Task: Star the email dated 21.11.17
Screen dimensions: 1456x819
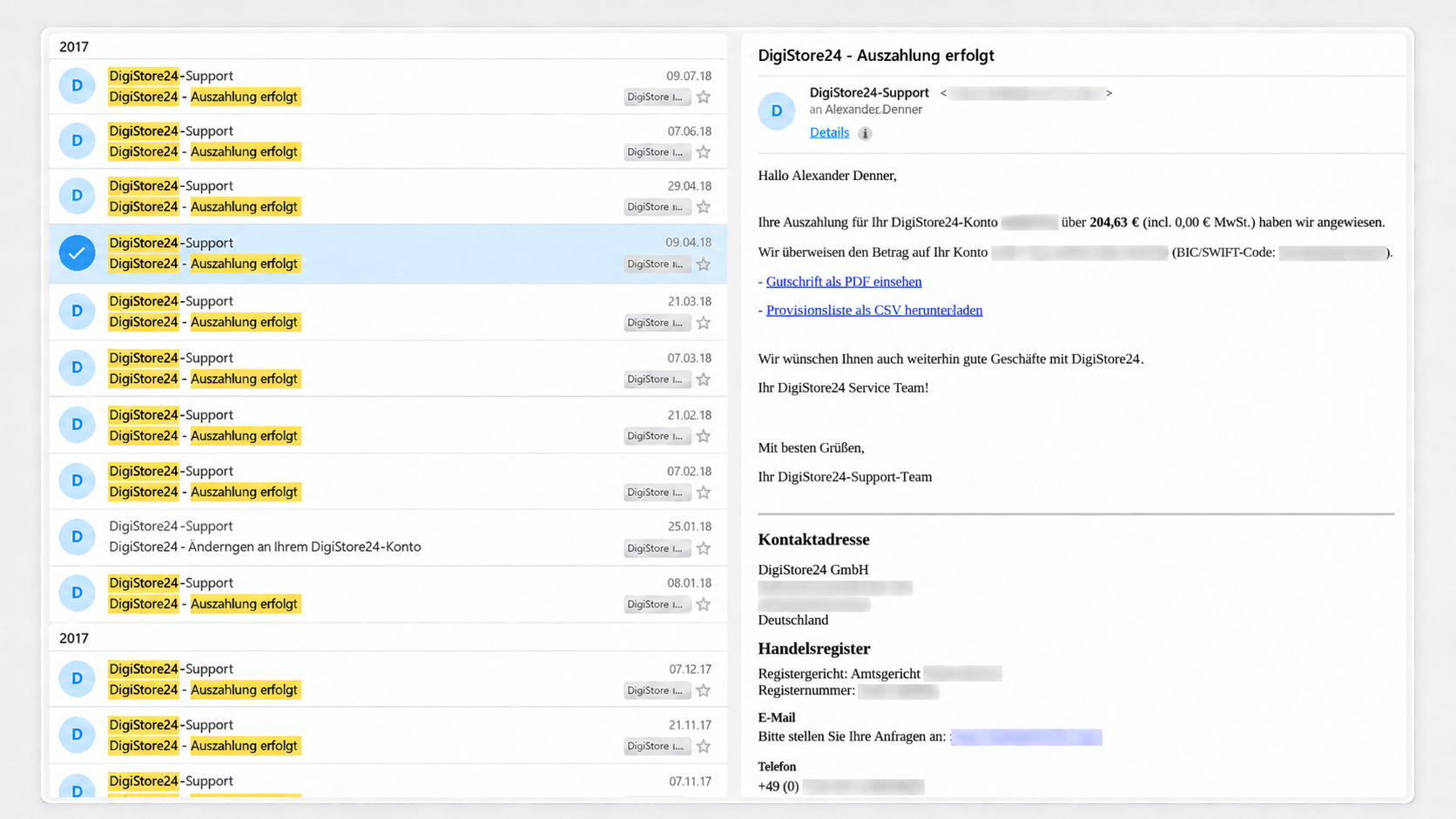Action: click(704, 746)
